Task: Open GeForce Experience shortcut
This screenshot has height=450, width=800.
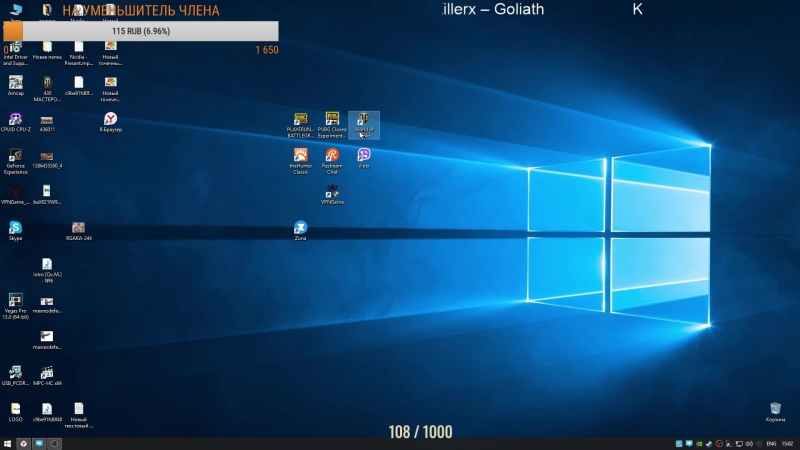Action: pyautogui.click(x=15, y=156)
